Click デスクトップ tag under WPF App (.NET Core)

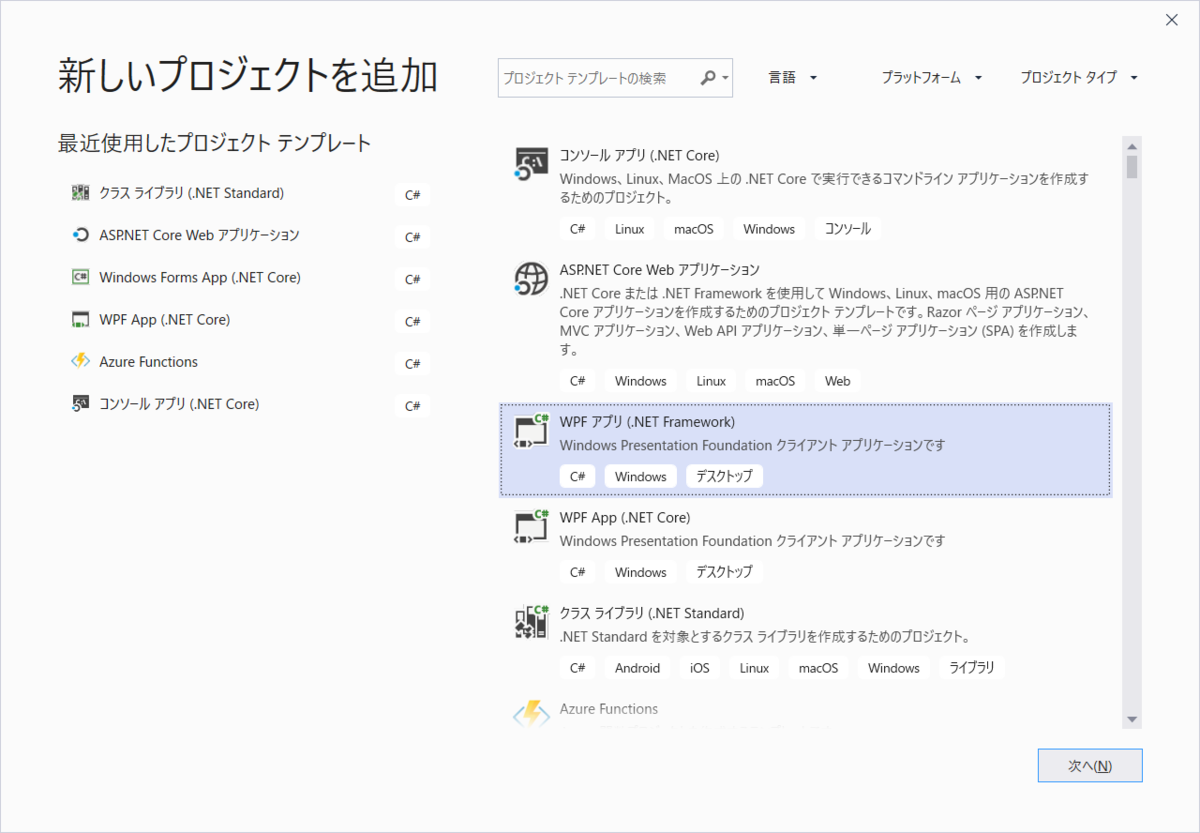coord(724,573)
